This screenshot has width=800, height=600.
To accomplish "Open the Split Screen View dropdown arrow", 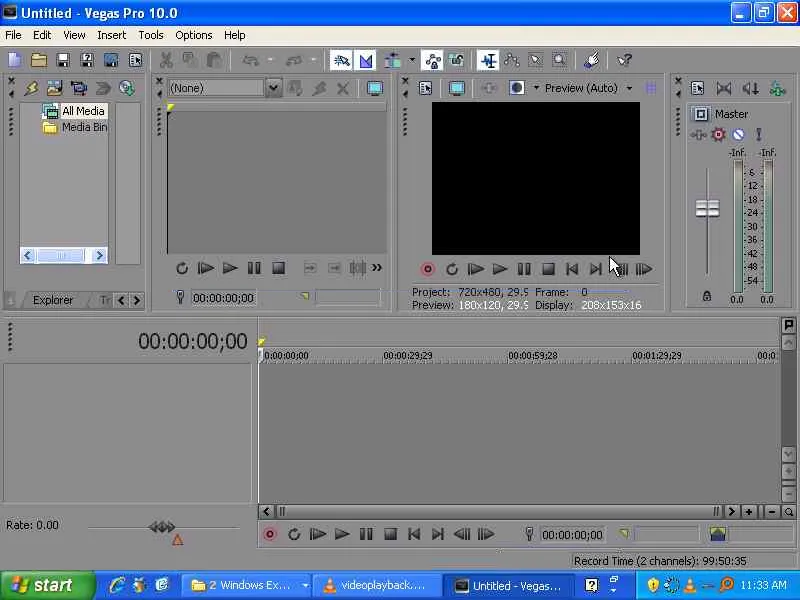I will (536, 88).
